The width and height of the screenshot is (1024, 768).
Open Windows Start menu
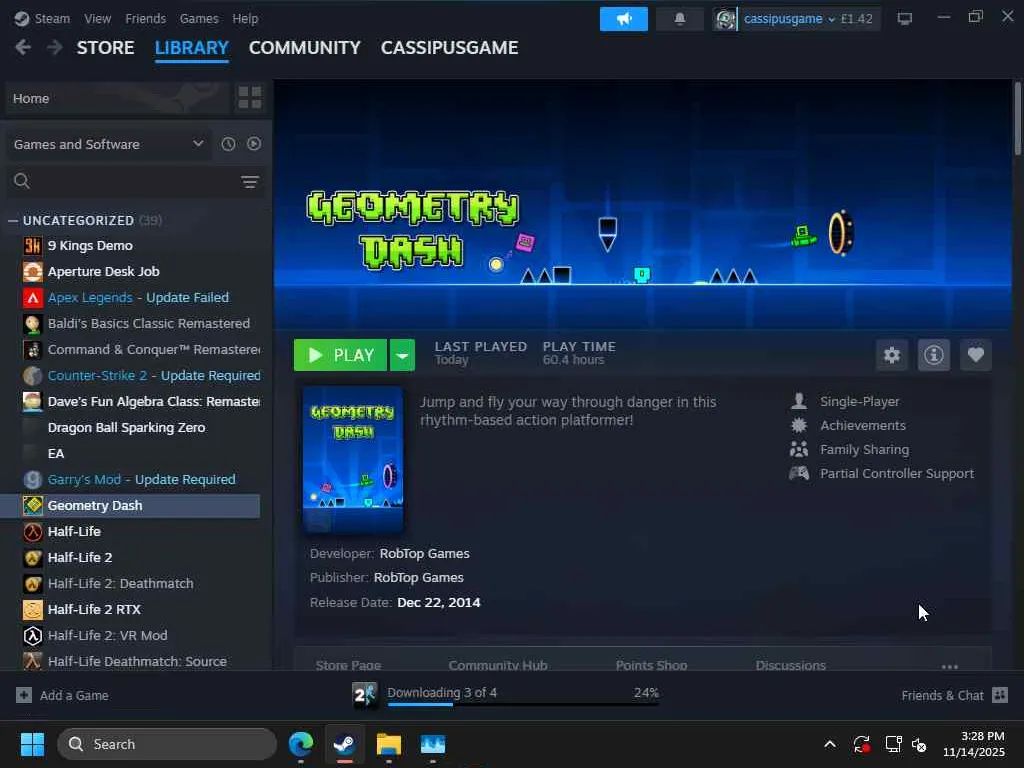(x=32, y=744)
